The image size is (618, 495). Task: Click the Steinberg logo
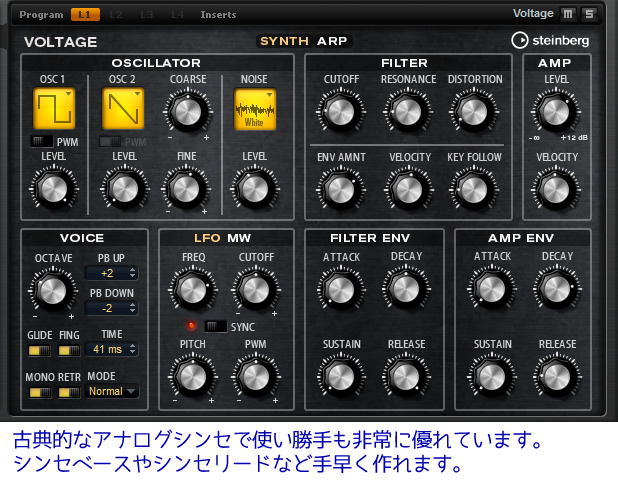[x=550, y=40]
